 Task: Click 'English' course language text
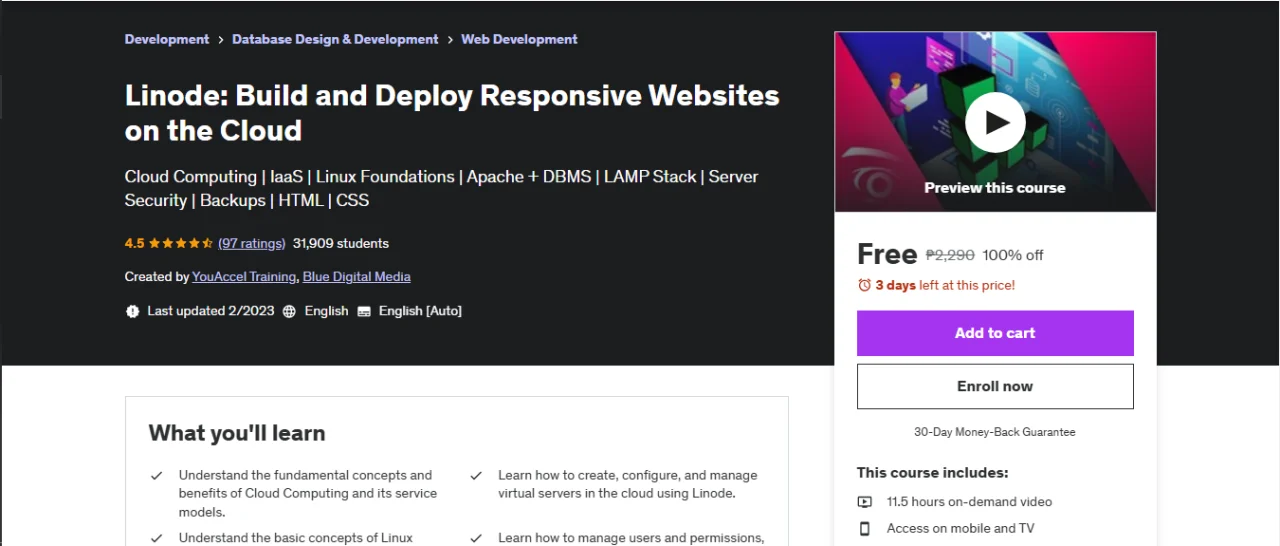point(326,311)
